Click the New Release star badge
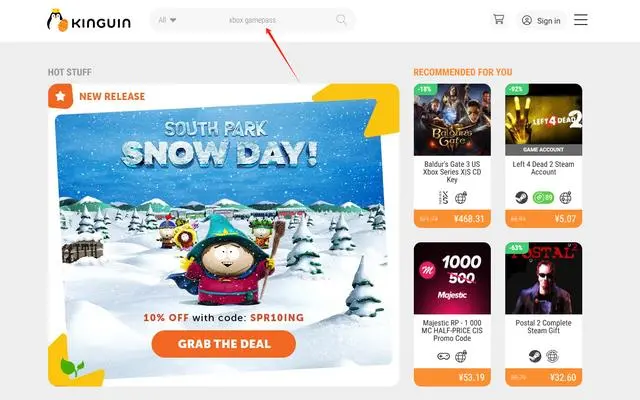 [x=60, y=96]
